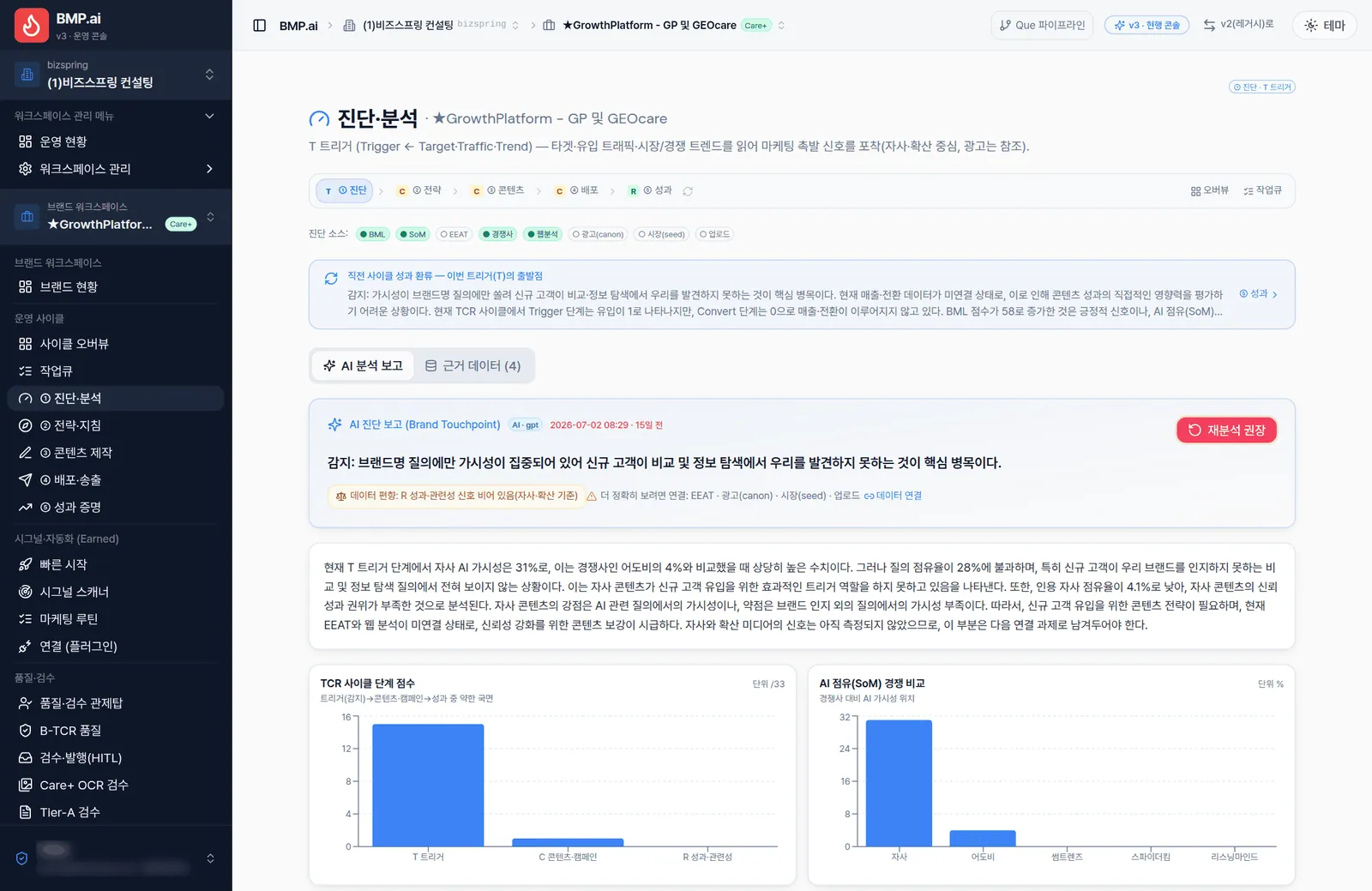
Task: Click the 검수·발행(HITL) inbox icon
Action: coord(26,758)
